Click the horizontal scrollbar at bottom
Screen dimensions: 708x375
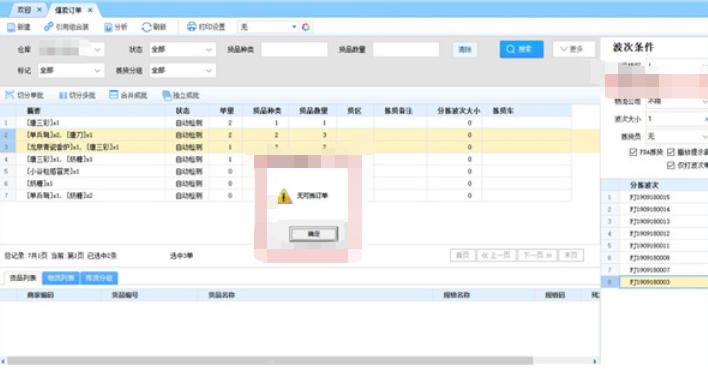click(x=270, y=361)
